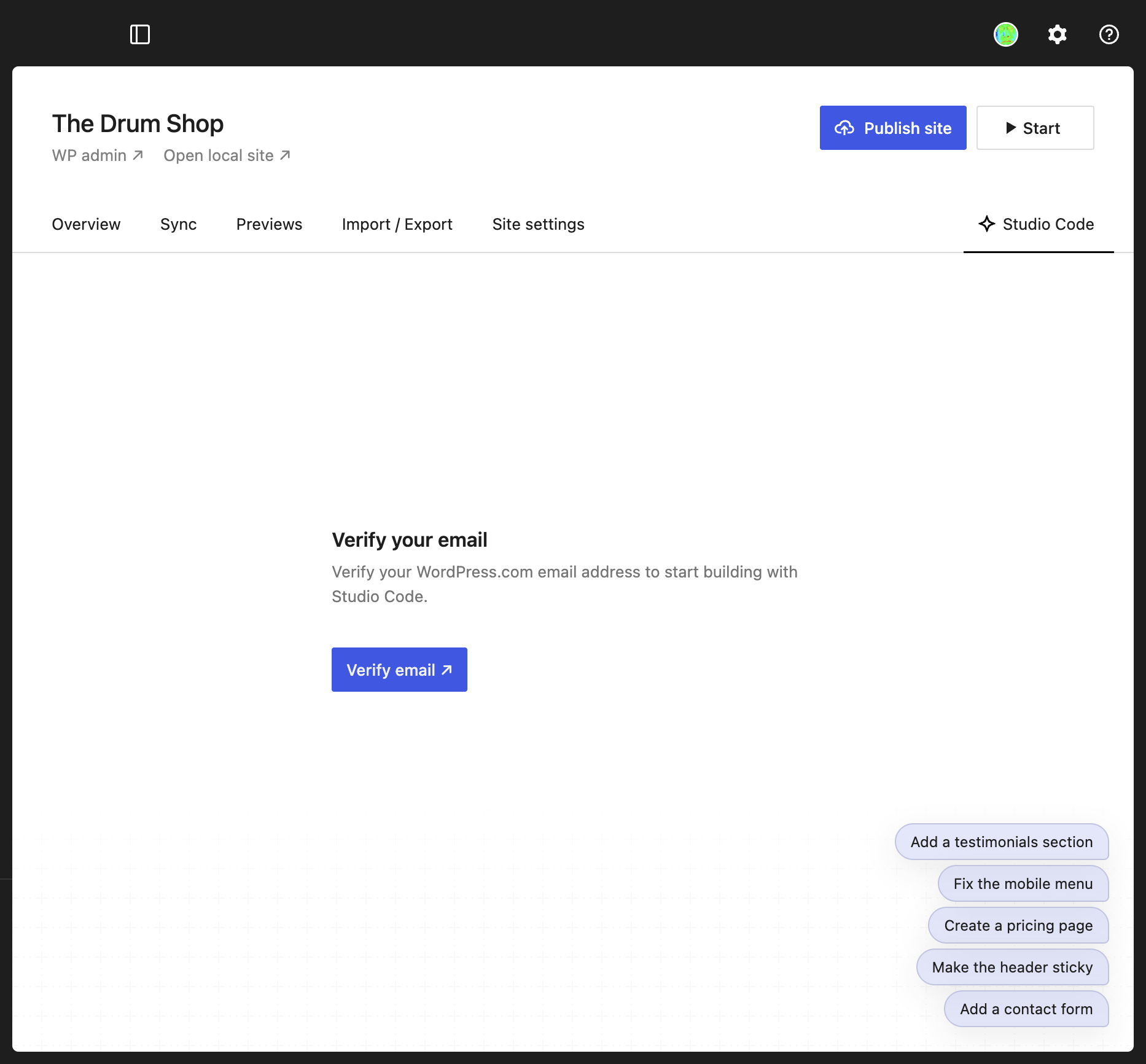Click the help question mark icon
Viewport: 1146px width, 1064px height.
coord(1109,34)
